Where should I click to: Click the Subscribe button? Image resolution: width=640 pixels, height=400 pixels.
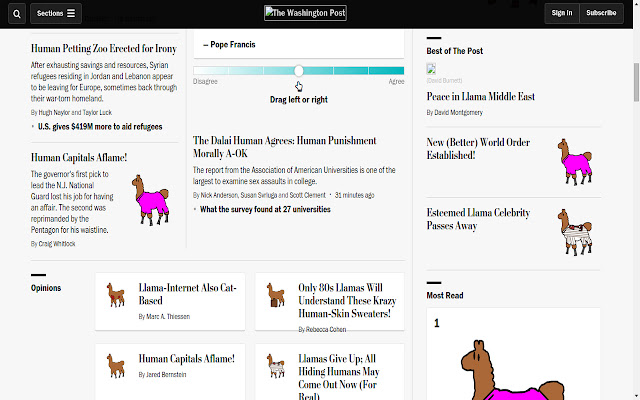point(601,13)
